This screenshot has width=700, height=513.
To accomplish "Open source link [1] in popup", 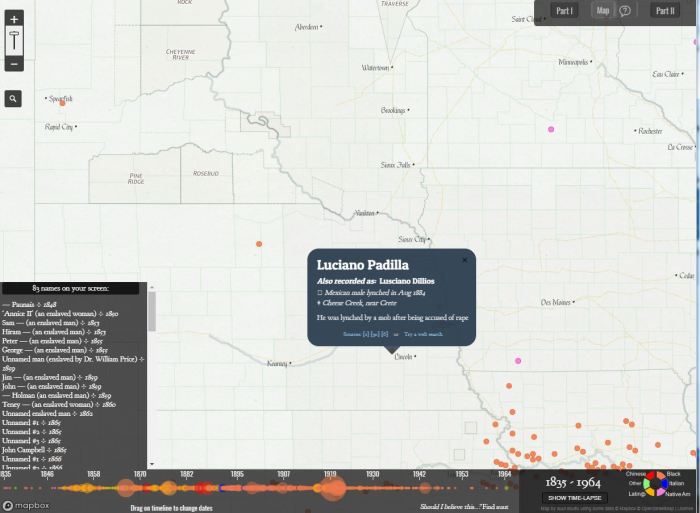I will [x=366, y=334].
